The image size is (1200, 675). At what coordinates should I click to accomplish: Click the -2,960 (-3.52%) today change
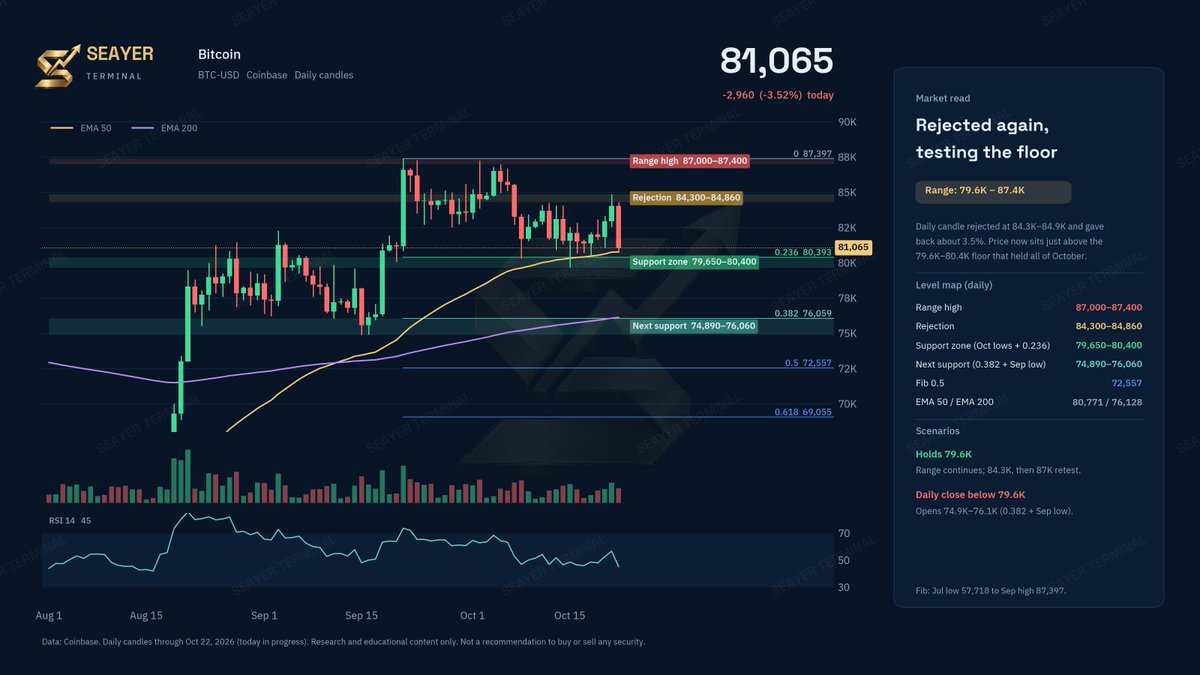tap(777, 95)
